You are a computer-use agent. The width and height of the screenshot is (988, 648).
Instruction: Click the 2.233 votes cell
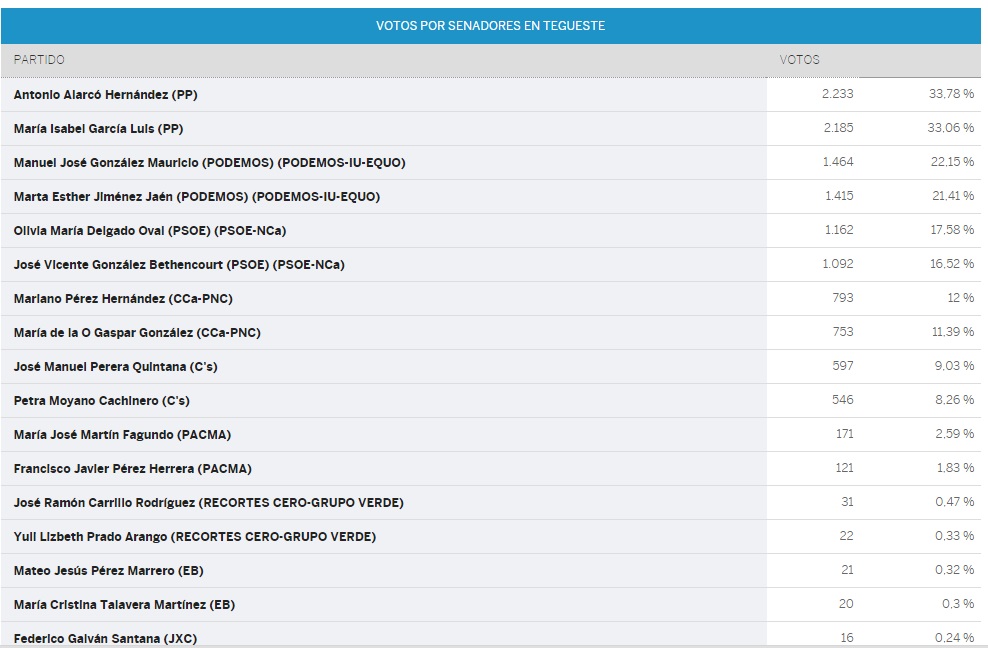pos(838,95)
